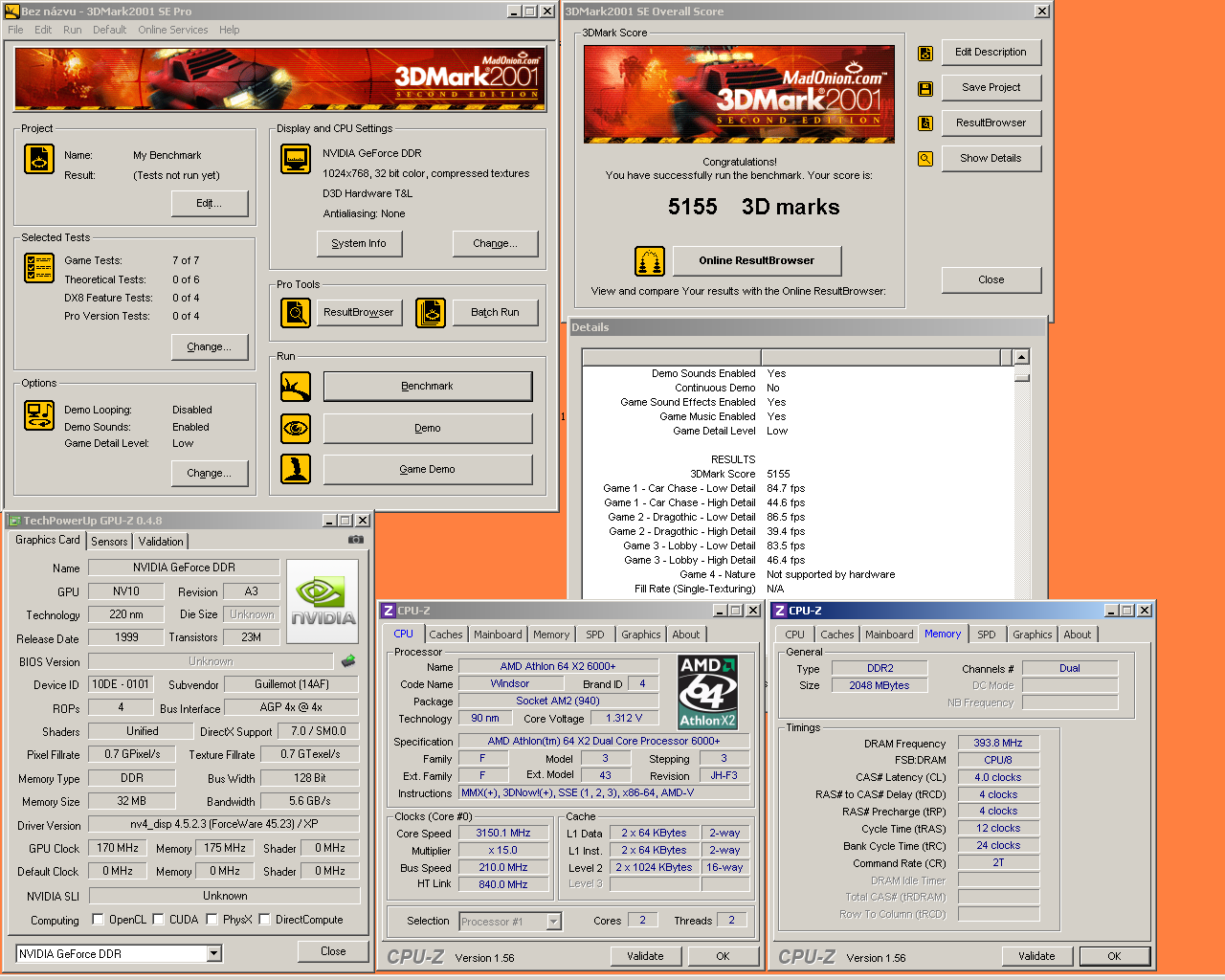The image size is (1225, 980).
Task: Open the Default menu in 3DMark2001
Action: pos(109,30)
